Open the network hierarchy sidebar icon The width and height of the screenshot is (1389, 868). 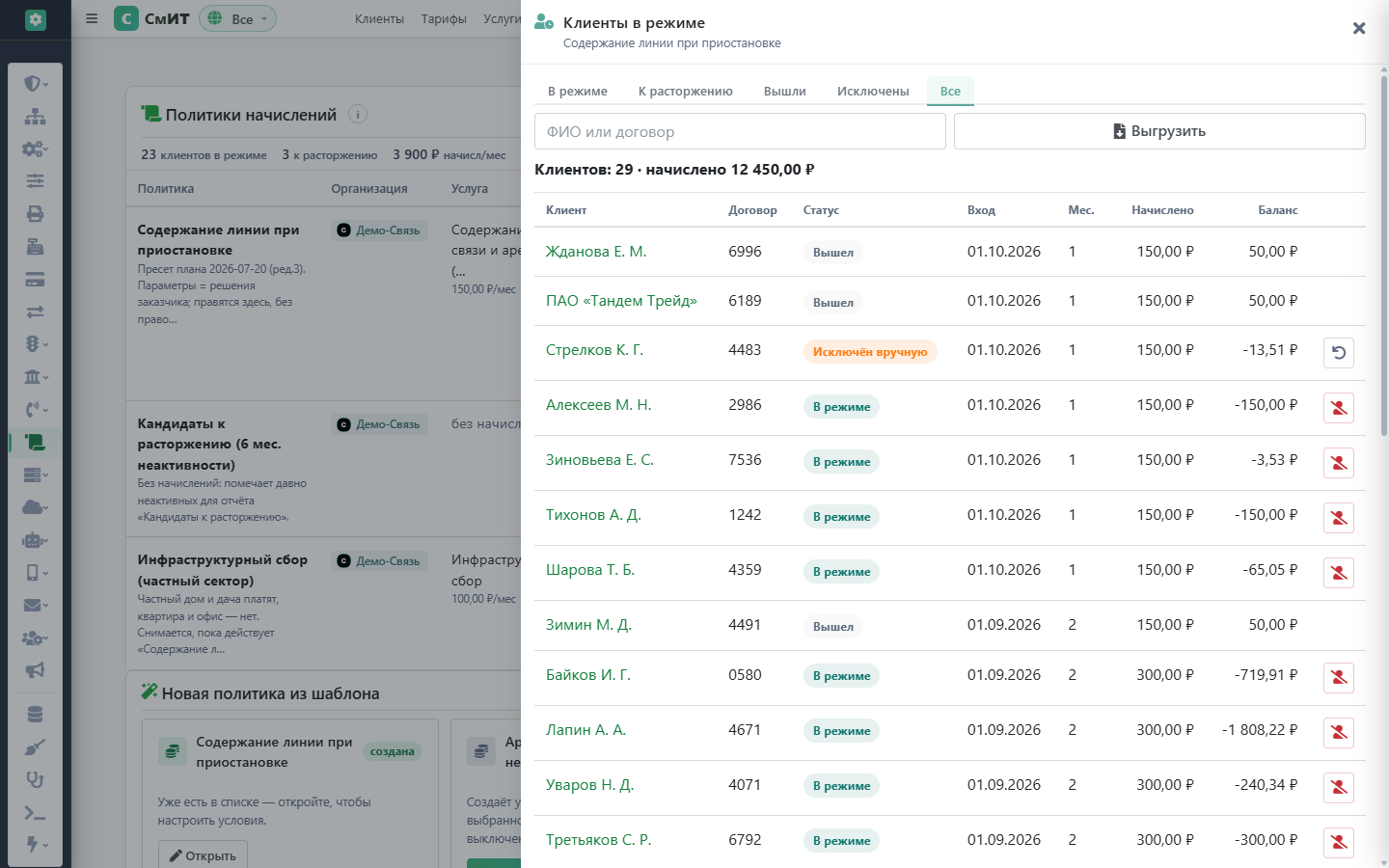click(35, 117)
